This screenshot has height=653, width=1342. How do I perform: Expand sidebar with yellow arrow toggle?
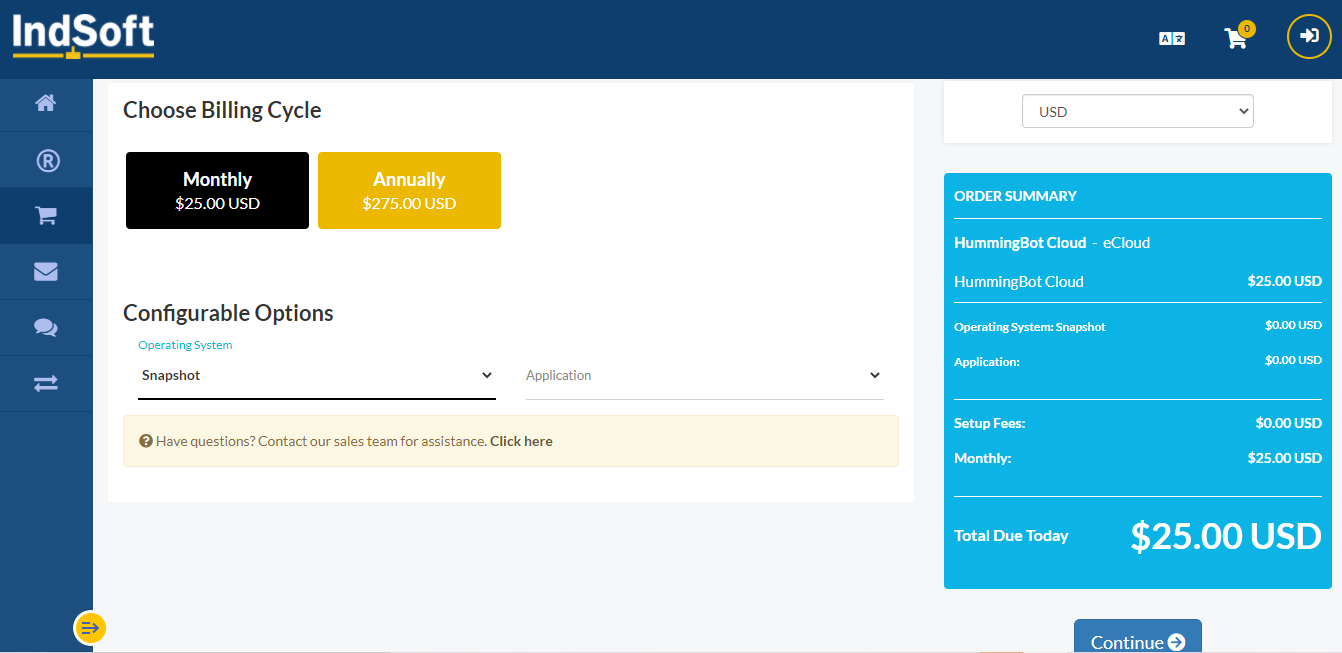(90, 628)
